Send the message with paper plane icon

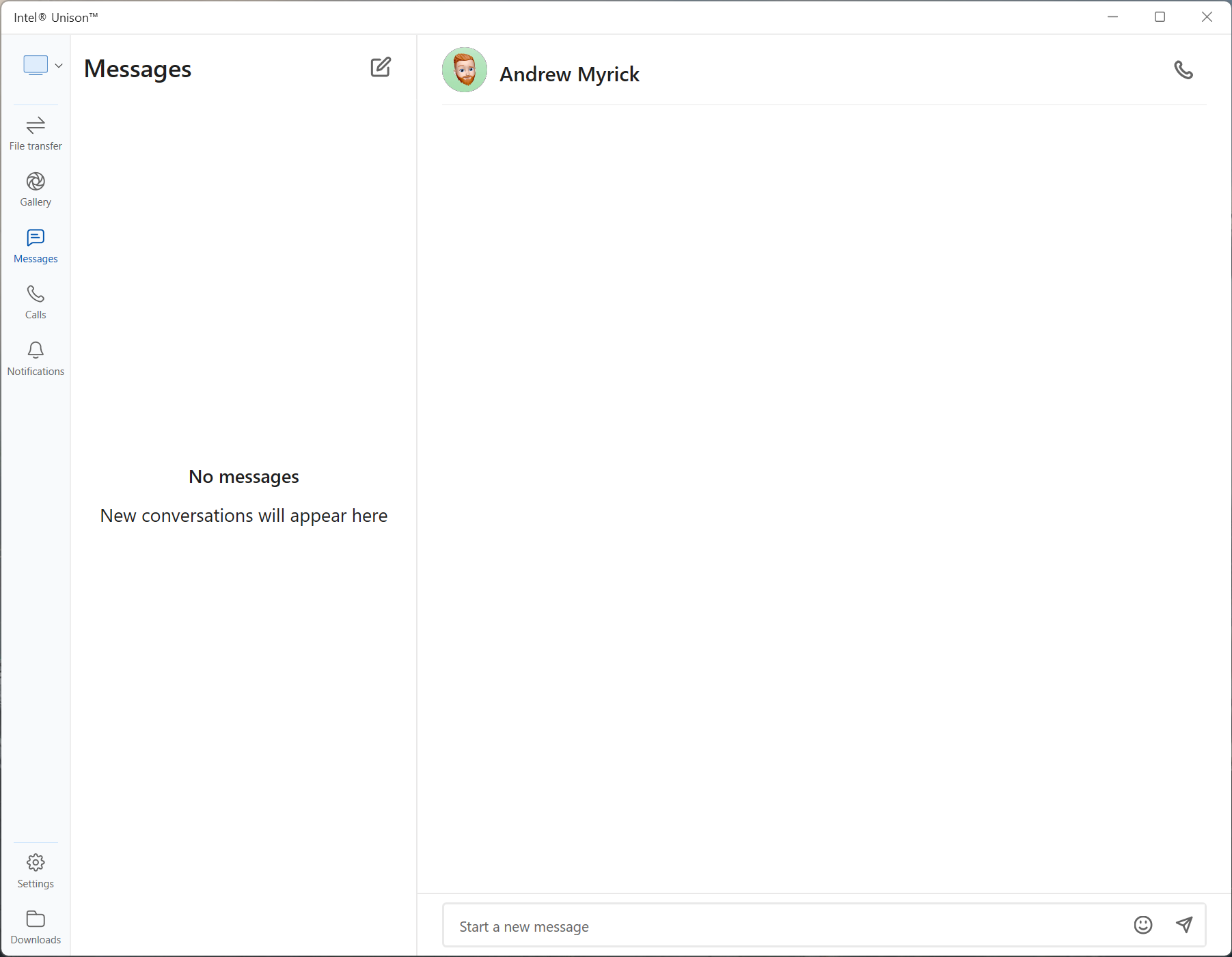point(1184,925)
